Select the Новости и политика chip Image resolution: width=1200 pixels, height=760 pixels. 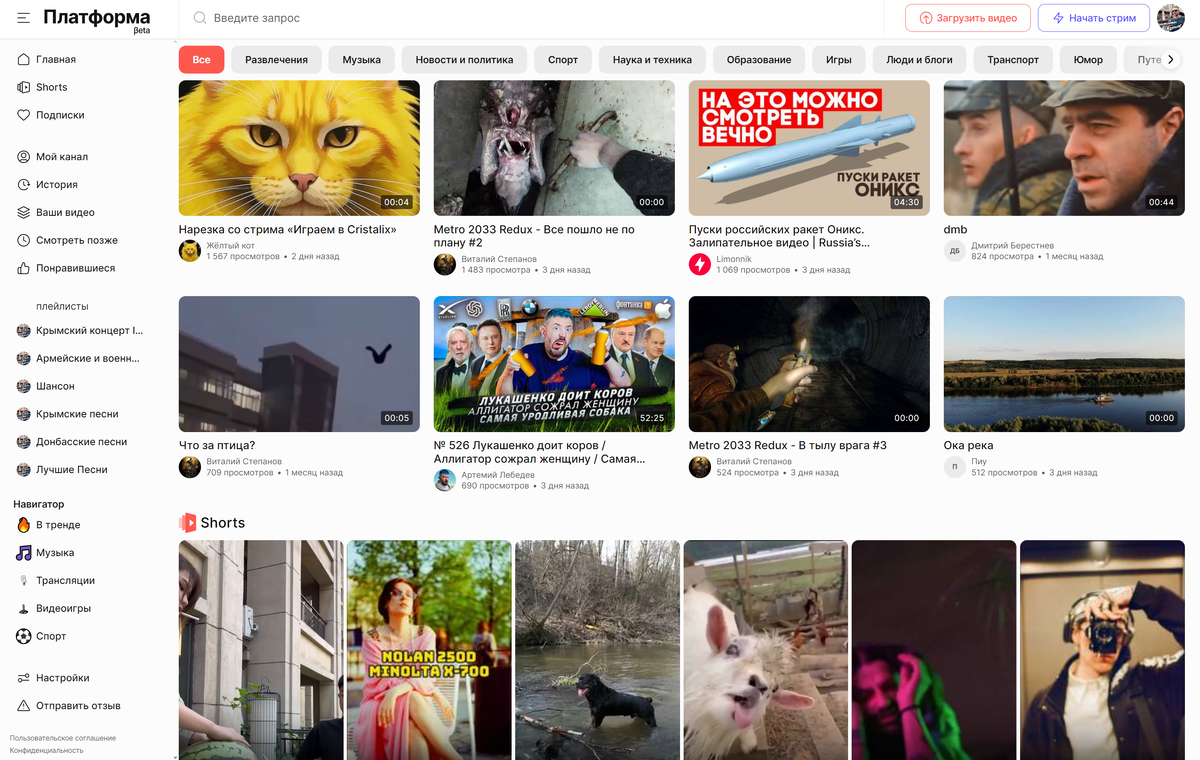[x=464, y=60]
